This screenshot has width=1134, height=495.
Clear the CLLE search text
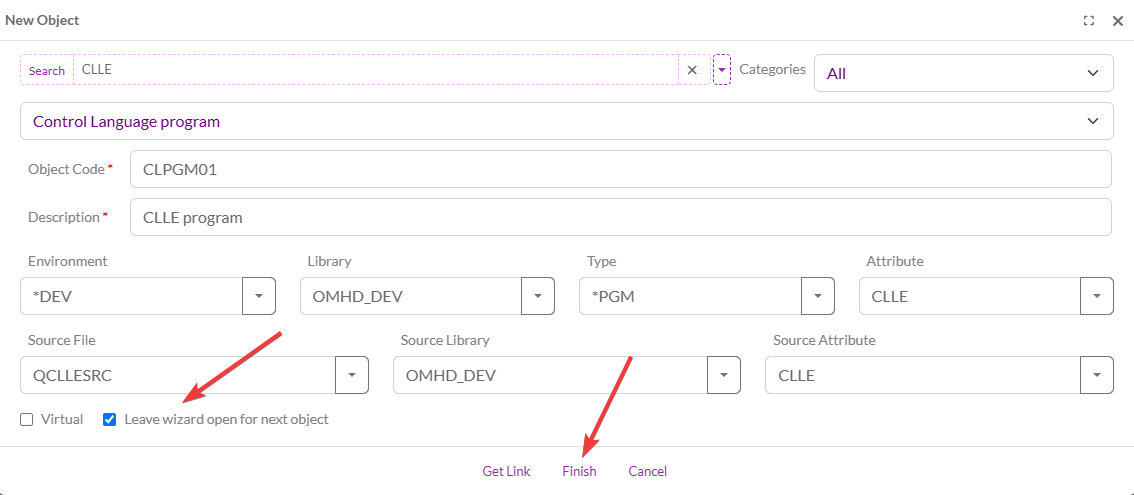[692, 70]
